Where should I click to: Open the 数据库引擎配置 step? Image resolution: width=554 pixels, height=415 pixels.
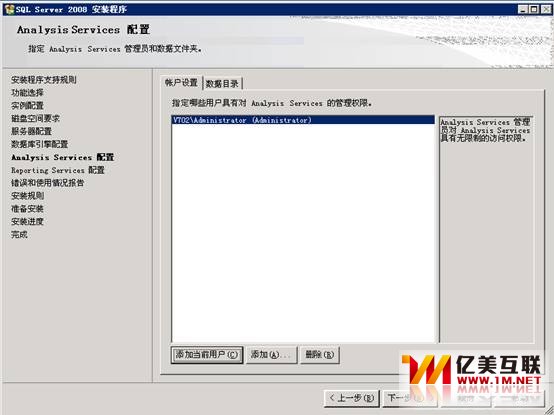(x=39, y=144)
